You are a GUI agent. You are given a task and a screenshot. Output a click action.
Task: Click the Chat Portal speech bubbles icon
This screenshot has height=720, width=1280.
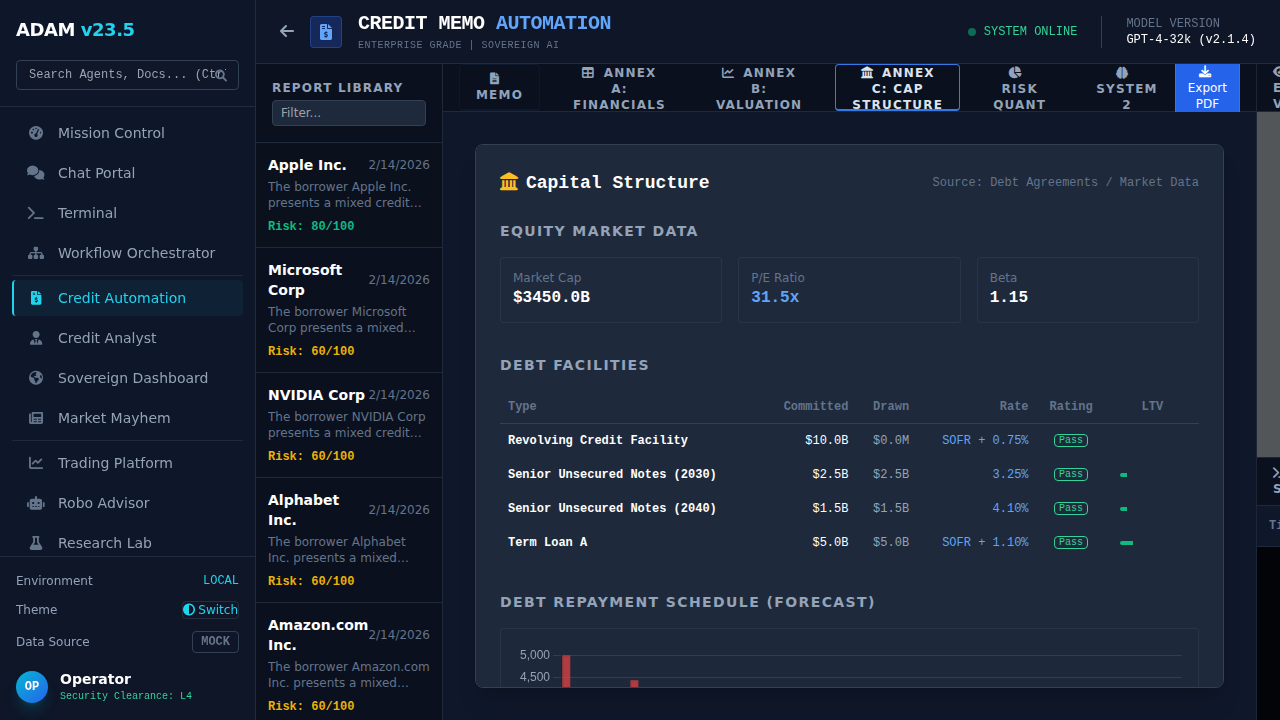(x=36, y=173)
